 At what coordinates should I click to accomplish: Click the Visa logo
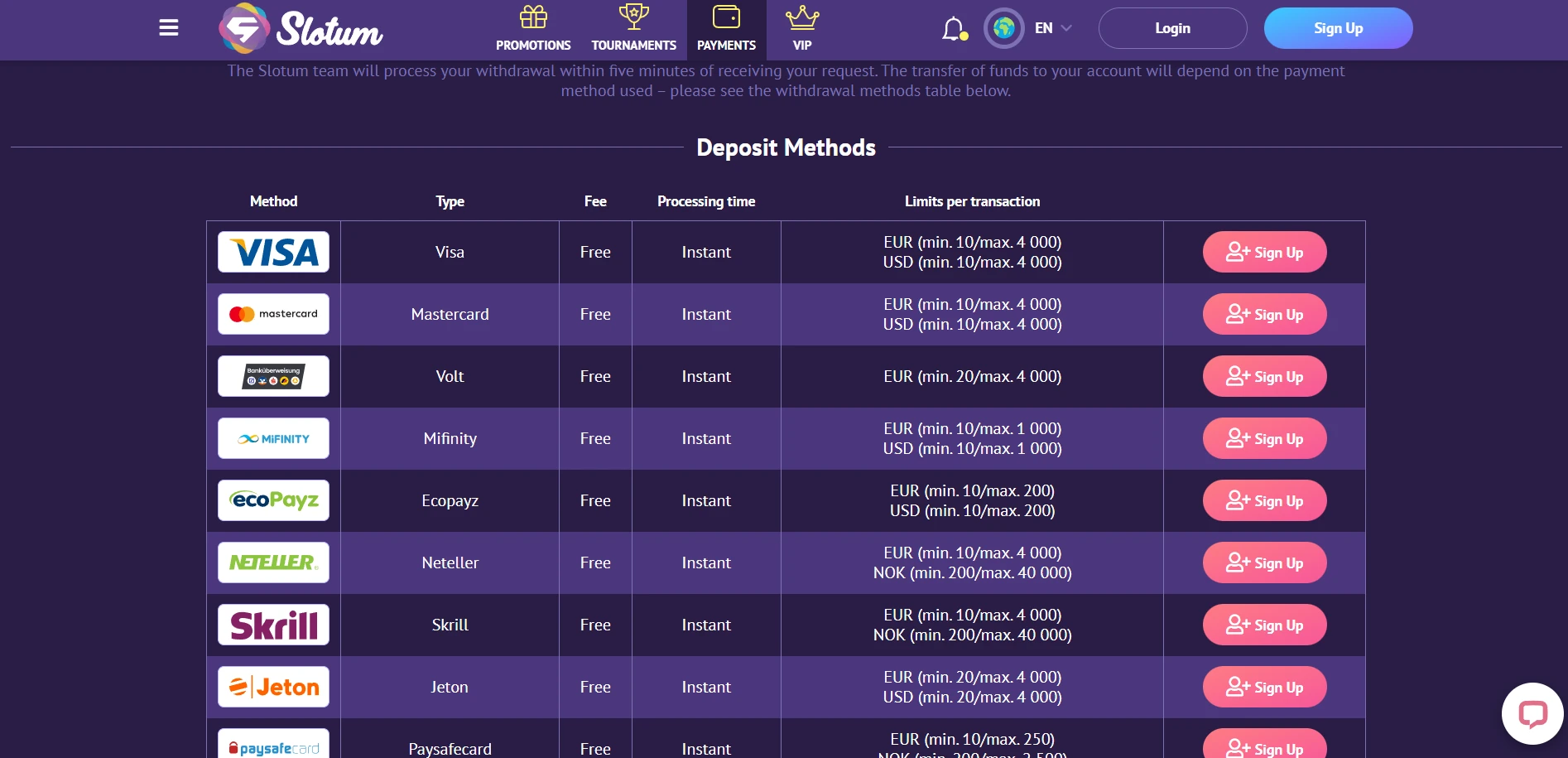click(273, 252)
